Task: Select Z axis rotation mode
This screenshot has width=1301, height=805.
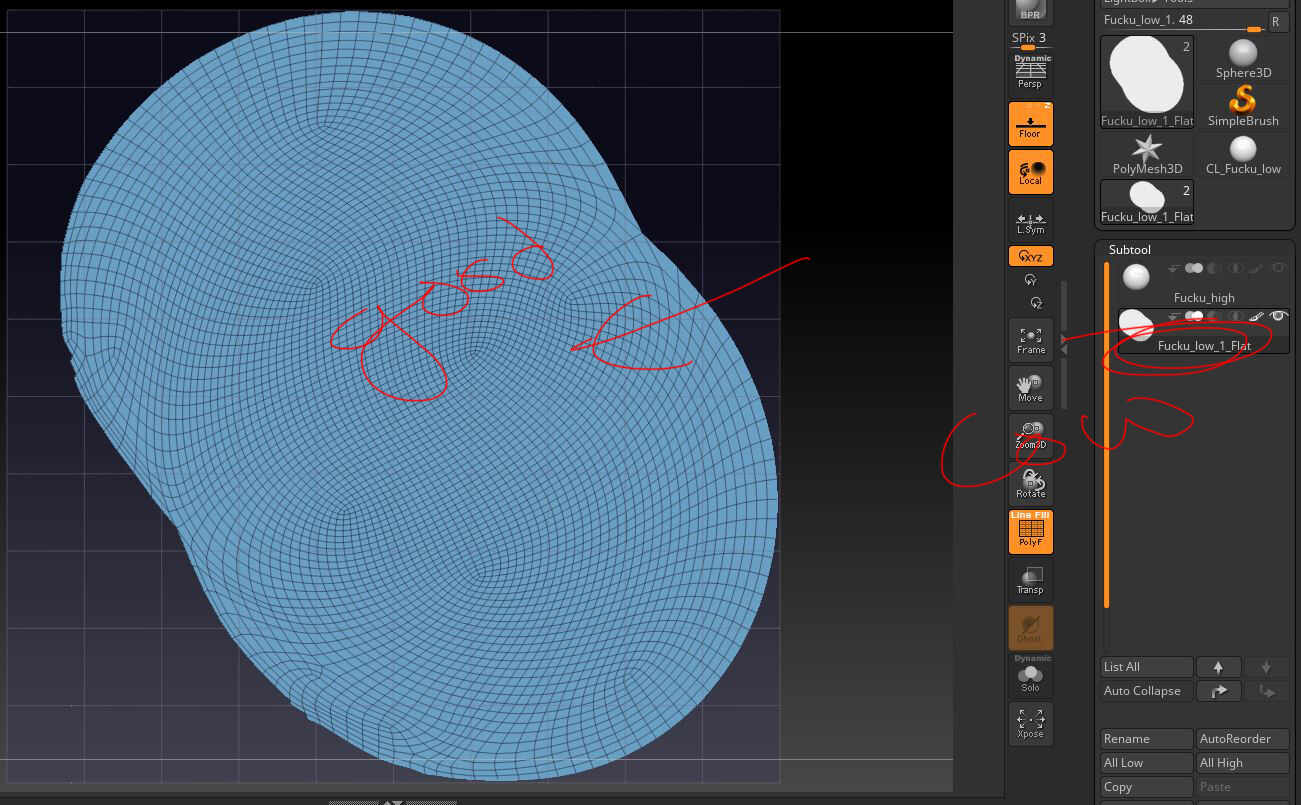Action: click(1036, 302)
